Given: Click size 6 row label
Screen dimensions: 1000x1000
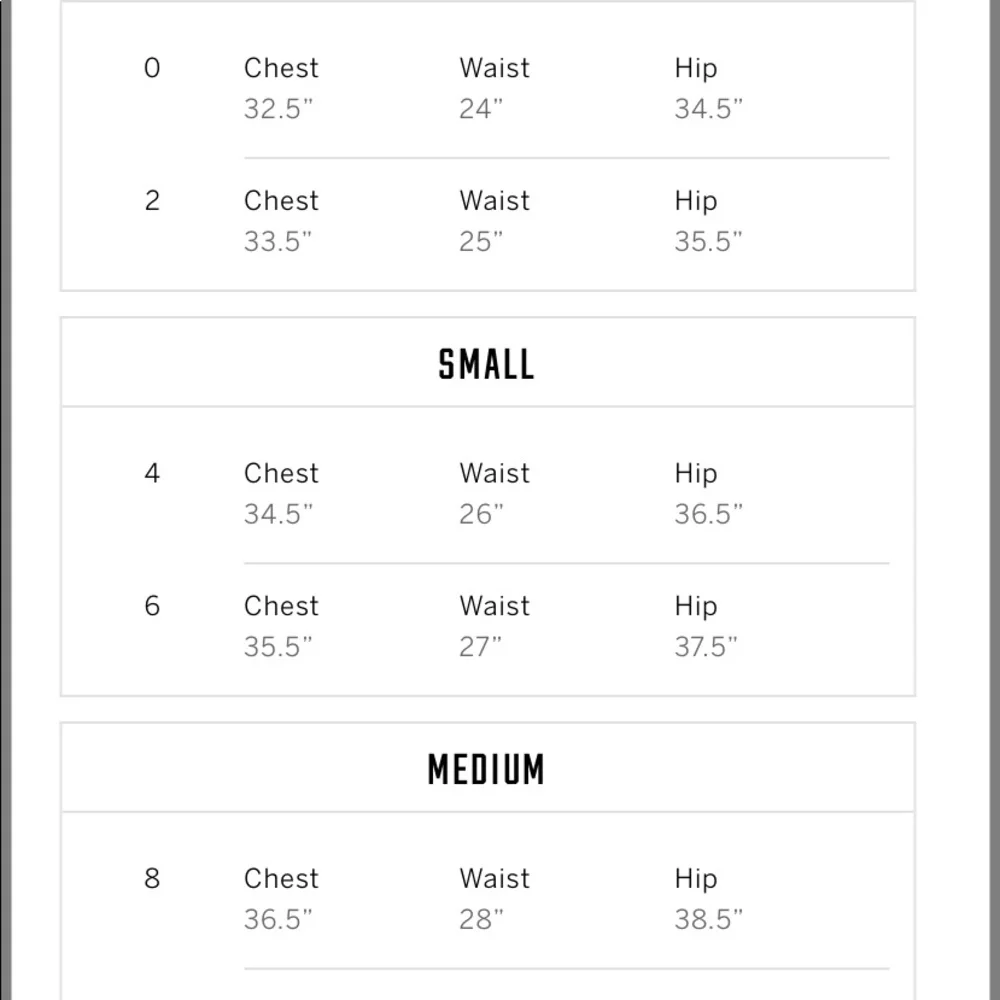Looking at the screenshot, I should pyautogui.click(x=152, y=606).
